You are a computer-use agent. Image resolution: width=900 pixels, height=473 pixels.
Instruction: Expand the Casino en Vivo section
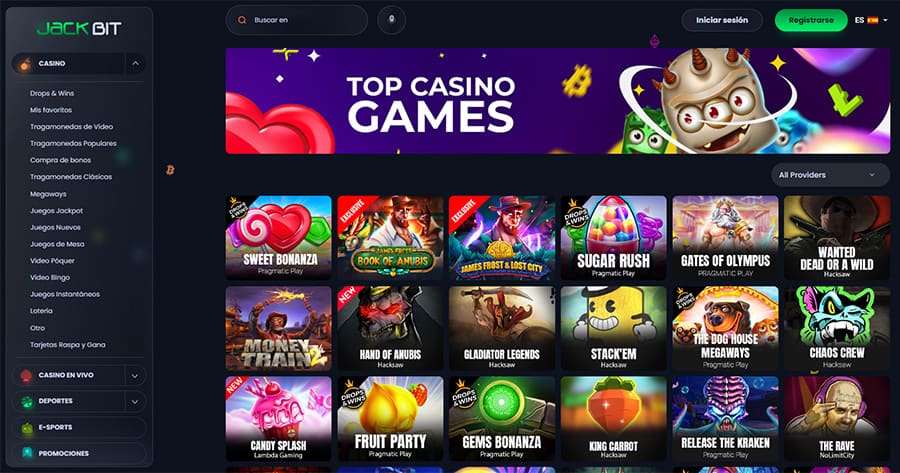135,376
